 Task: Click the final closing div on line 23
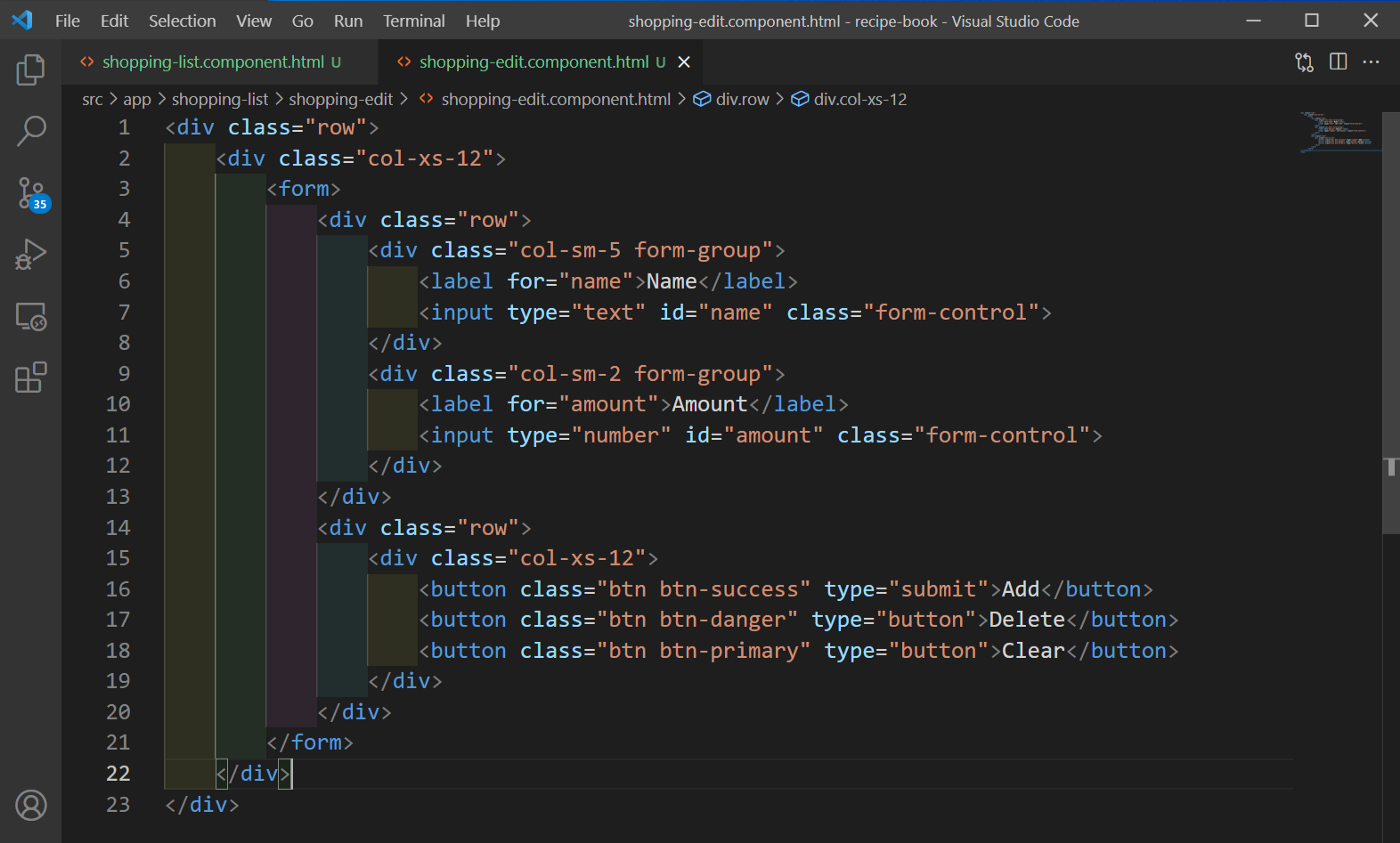202,804
